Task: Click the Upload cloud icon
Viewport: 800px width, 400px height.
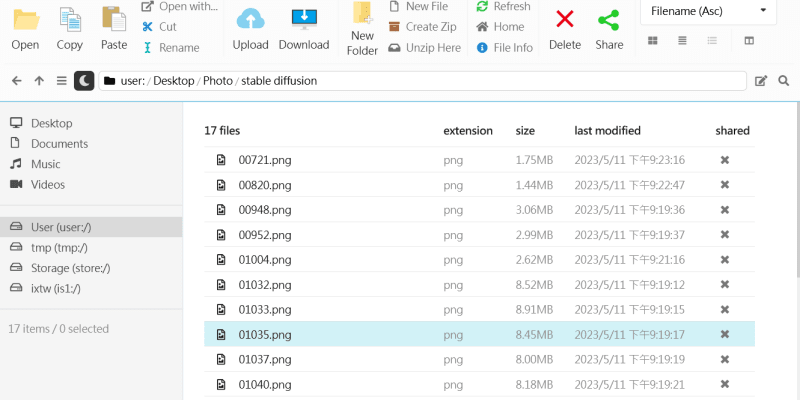Action: [251, 19]
